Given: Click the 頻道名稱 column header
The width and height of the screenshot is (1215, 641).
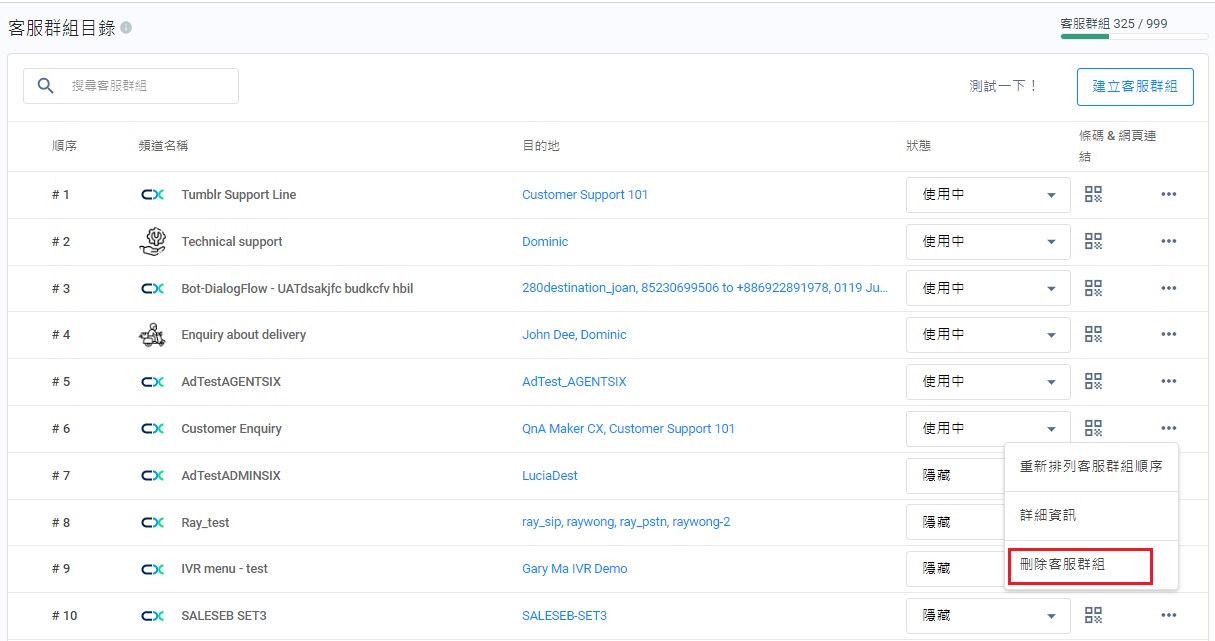Looking at the screenshot, I should tap(163, 146).
